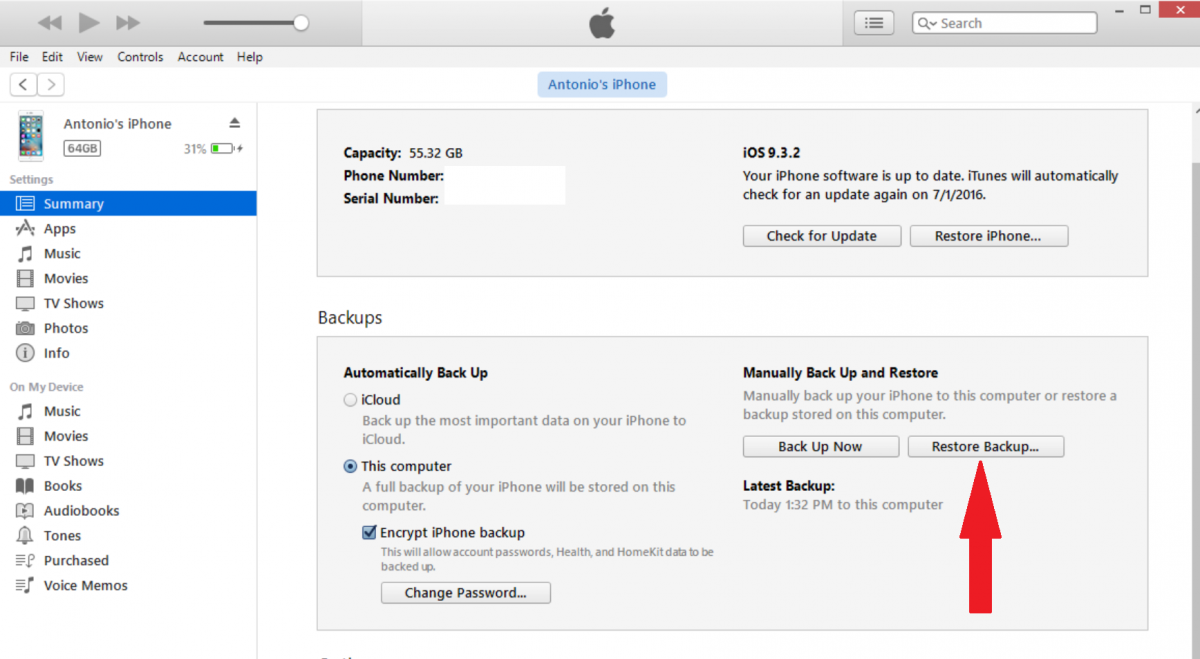Click the rewind previous track icon
The width and height of the screenshot is (1200, 659).
49,22
